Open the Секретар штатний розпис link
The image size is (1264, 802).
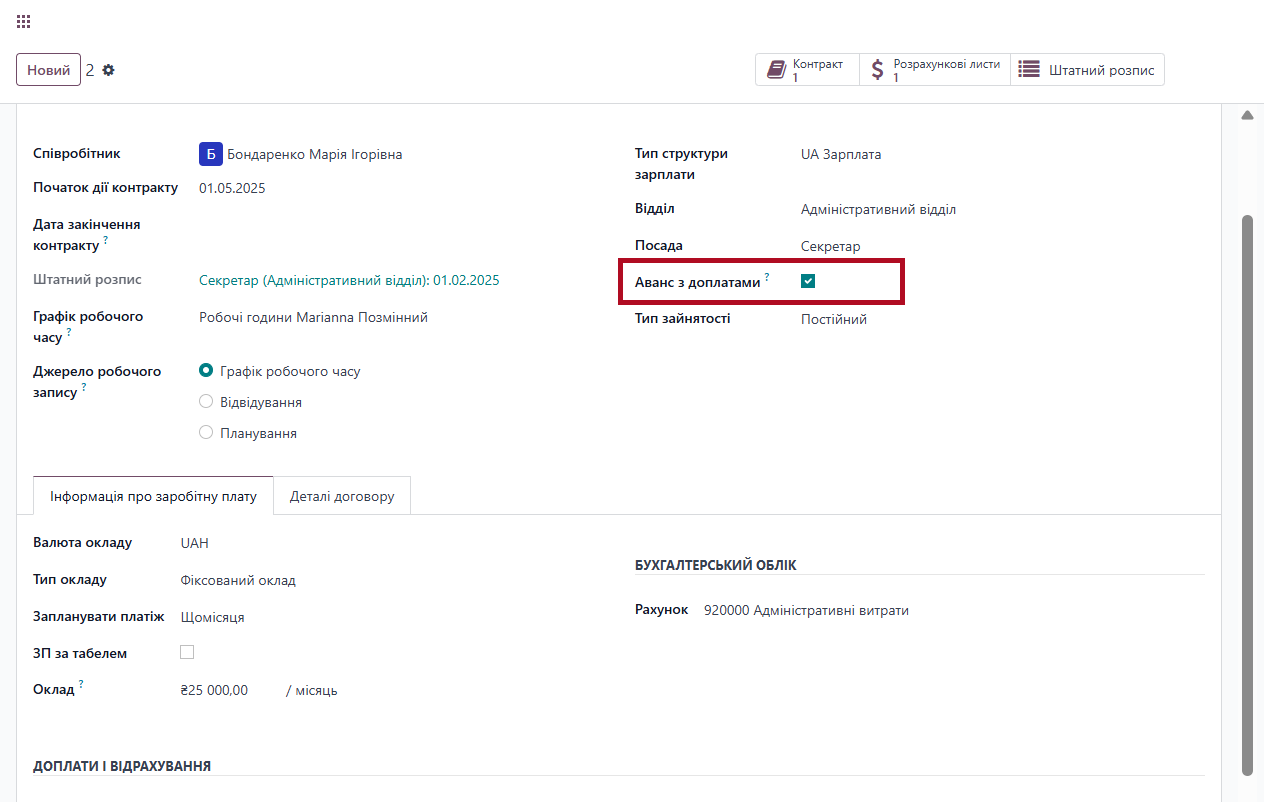coord(349,280)
